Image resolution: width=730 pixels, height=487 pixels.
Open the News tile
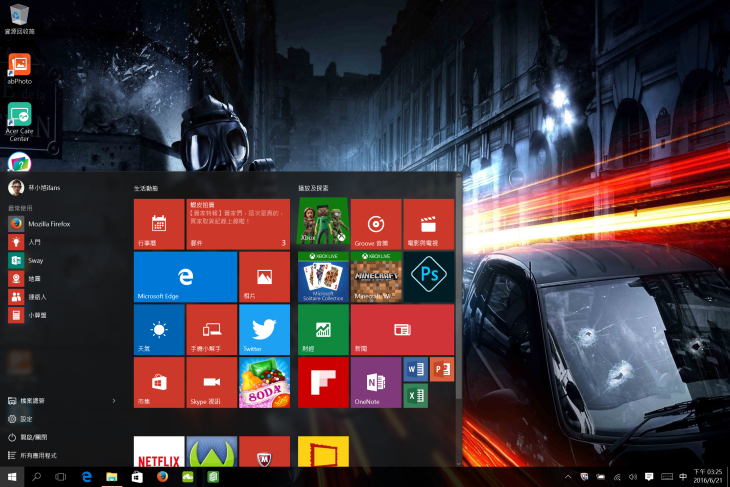point(402,330)
